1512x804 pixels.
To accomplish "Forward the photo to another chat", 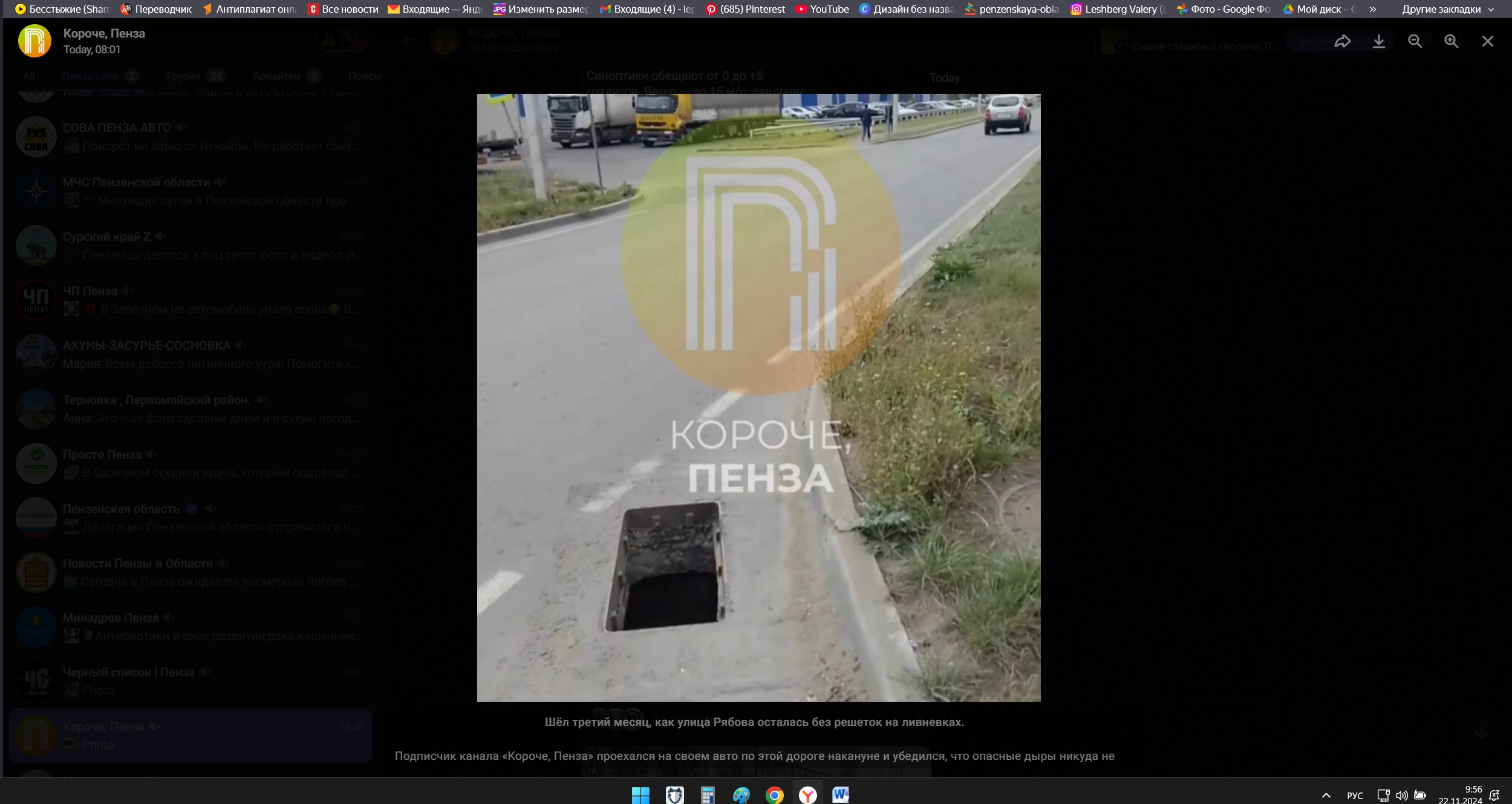I will coord(1343,40).
